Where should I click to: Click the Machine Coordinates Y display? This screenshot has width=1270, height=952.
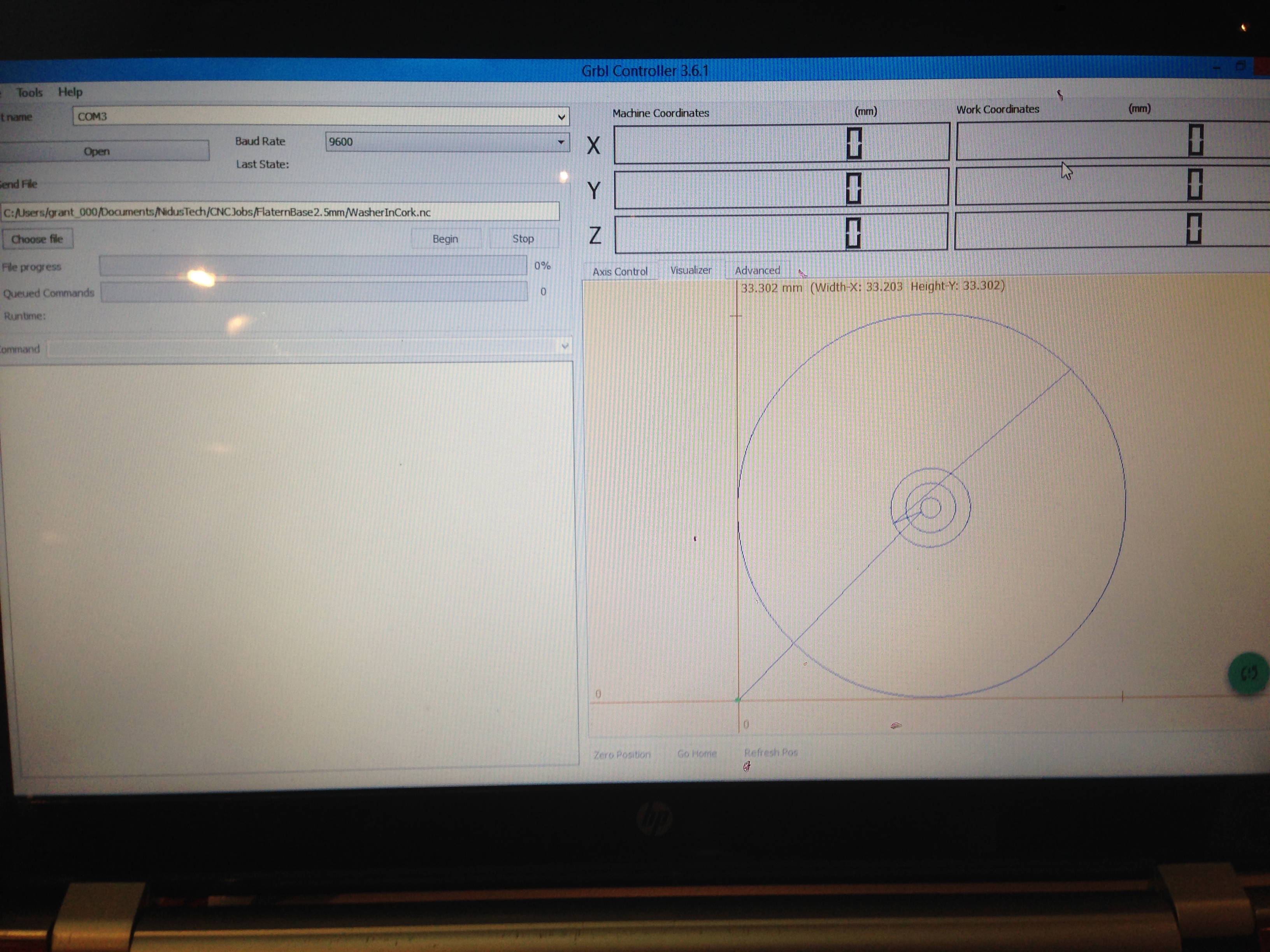click(781, 188)
